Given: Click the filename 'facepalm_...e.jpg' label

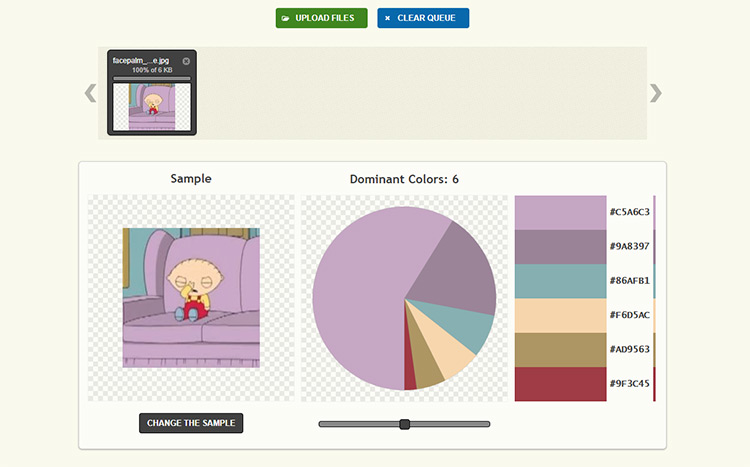Looking at the screenshot, I should (141, 60).
